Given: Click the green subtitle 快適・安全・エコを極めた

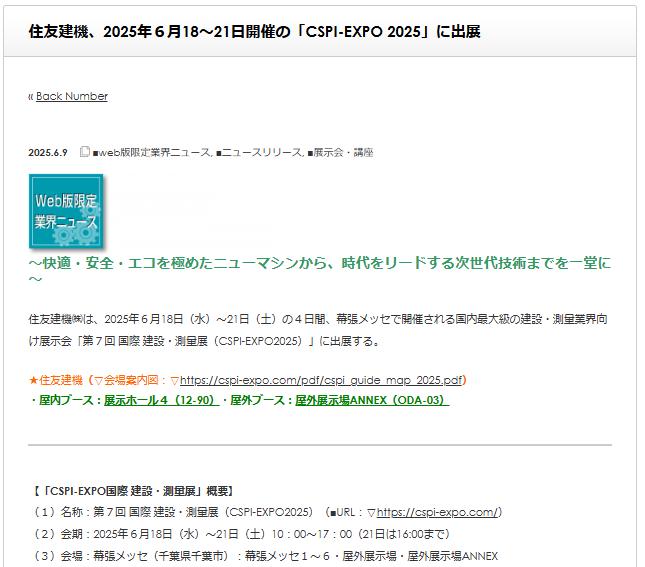Looking at the screenshot, I should [320, 270].
